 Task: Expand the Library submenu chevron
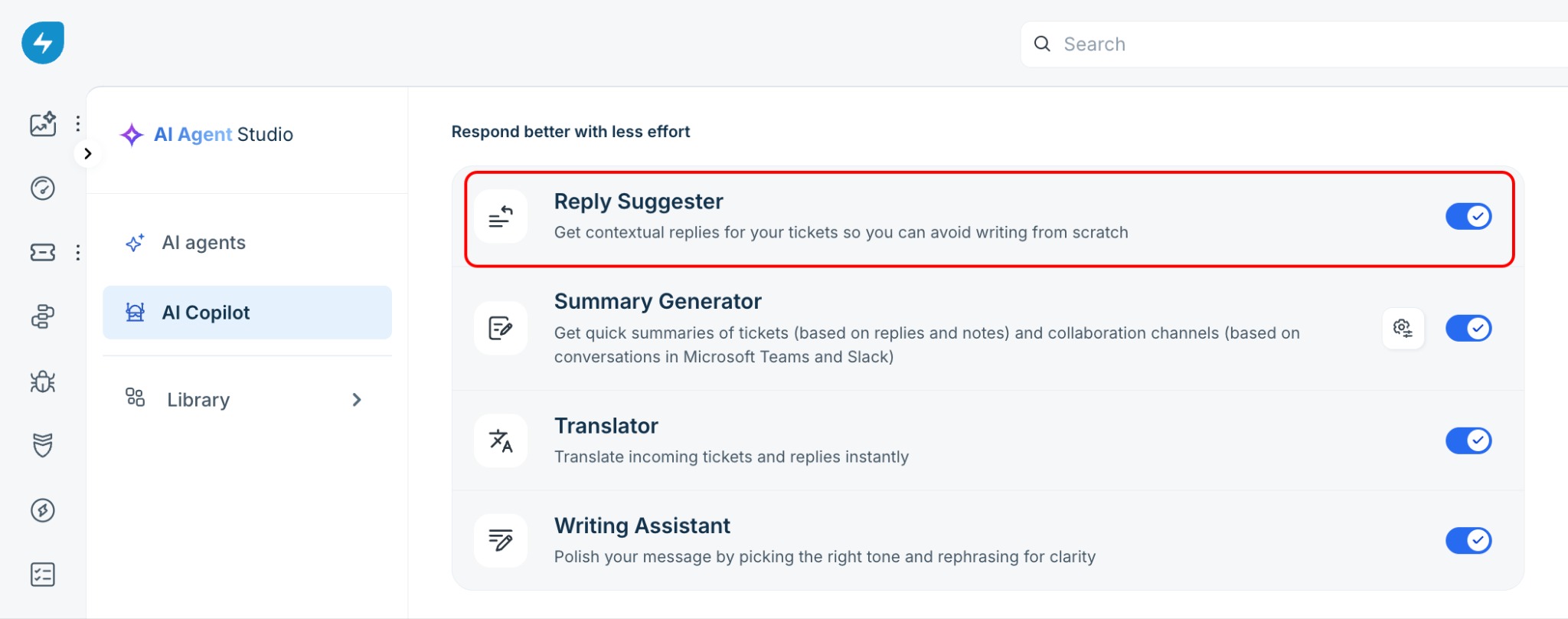(357, 400)
